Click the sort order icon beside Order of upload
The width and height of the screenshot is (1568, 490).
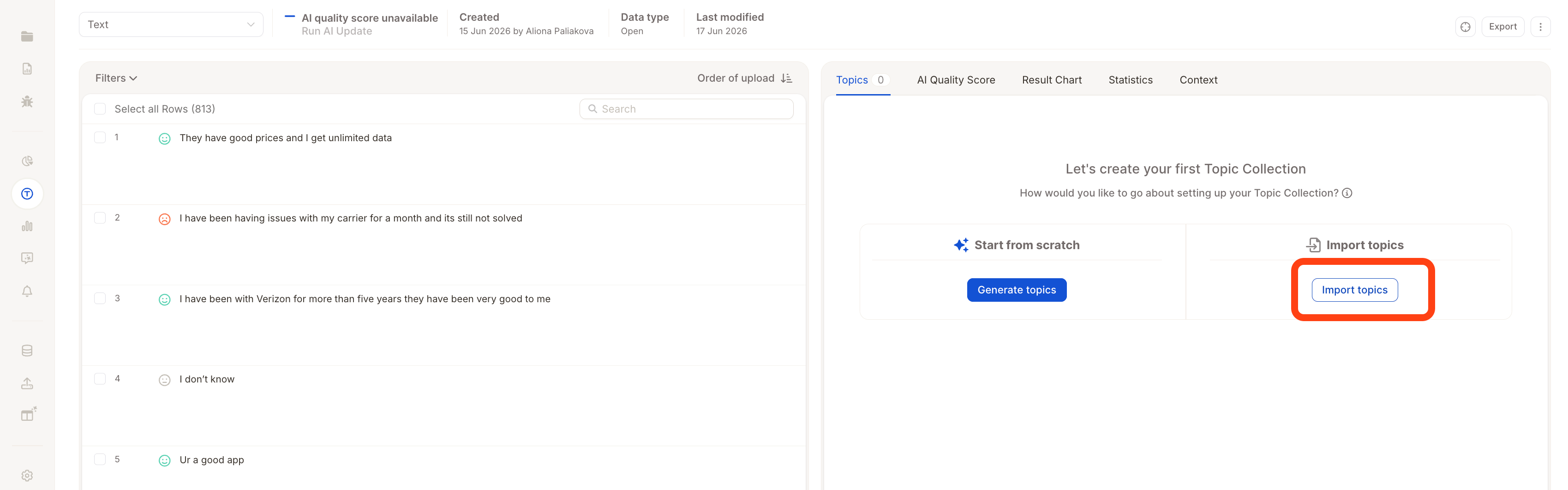click(786, 78)
